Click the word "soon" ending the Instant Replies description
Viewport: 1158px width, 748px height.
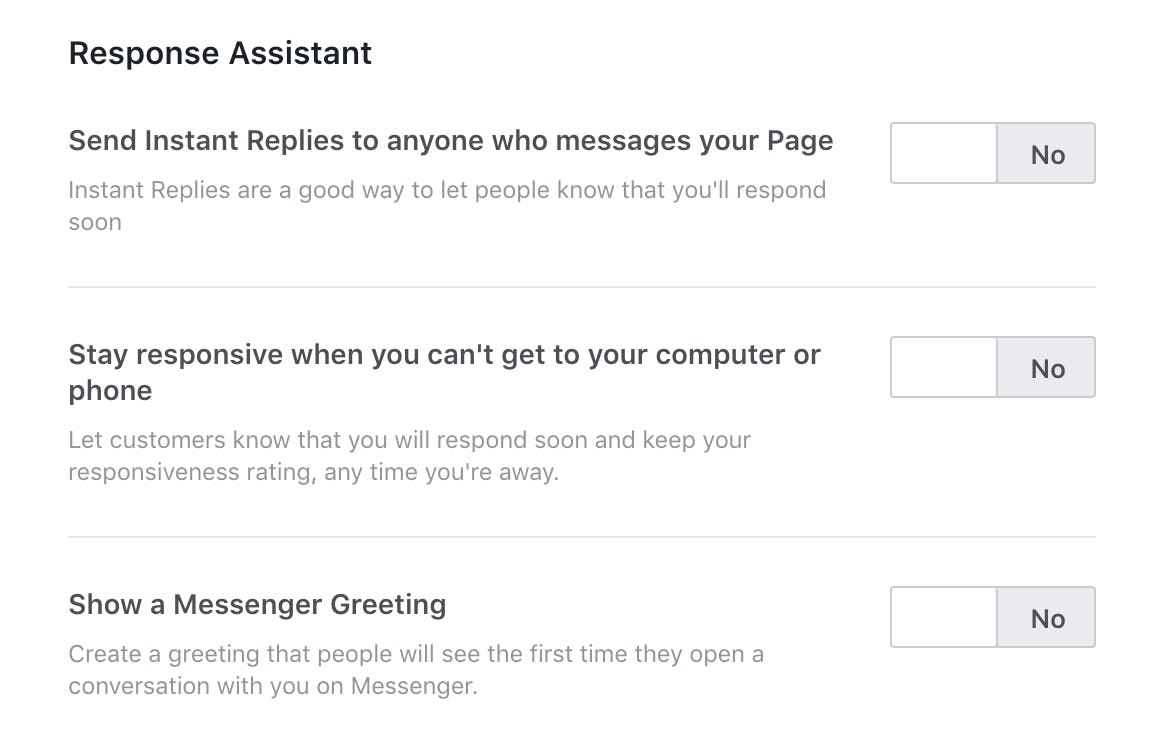point(95,222)
